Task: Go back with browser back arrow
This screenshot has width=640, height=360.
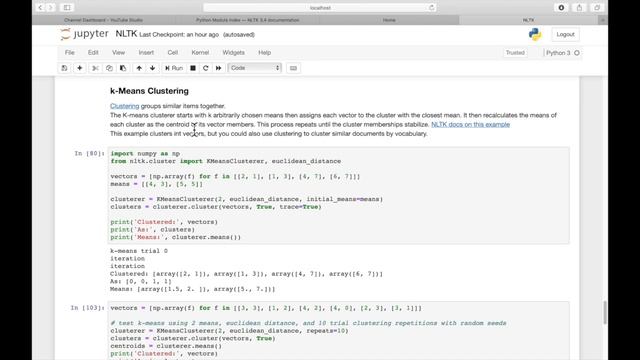Action: pos(40,7)
